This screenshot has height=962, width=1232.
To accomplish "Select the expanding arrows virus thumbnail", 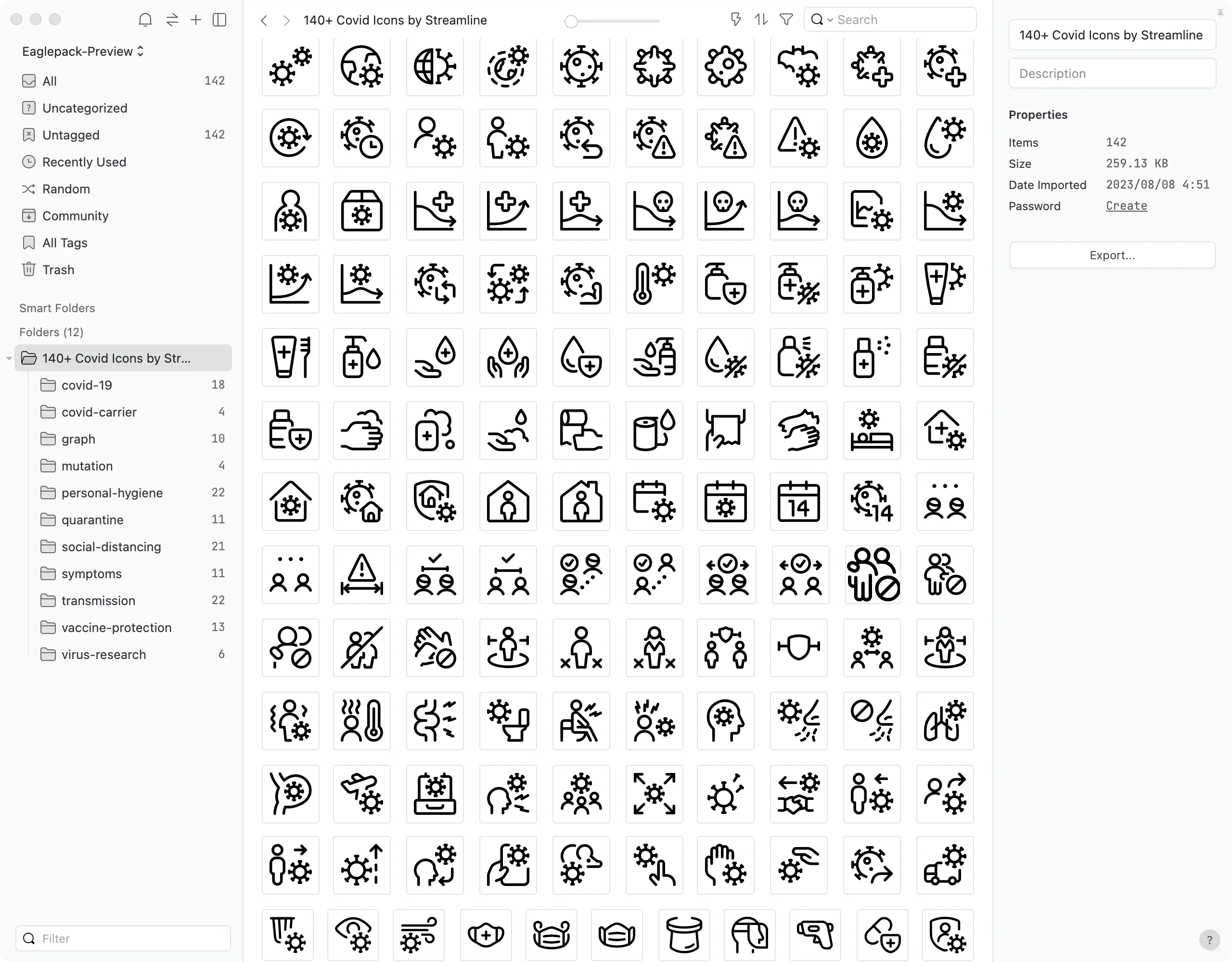I will tap(654, 794).
